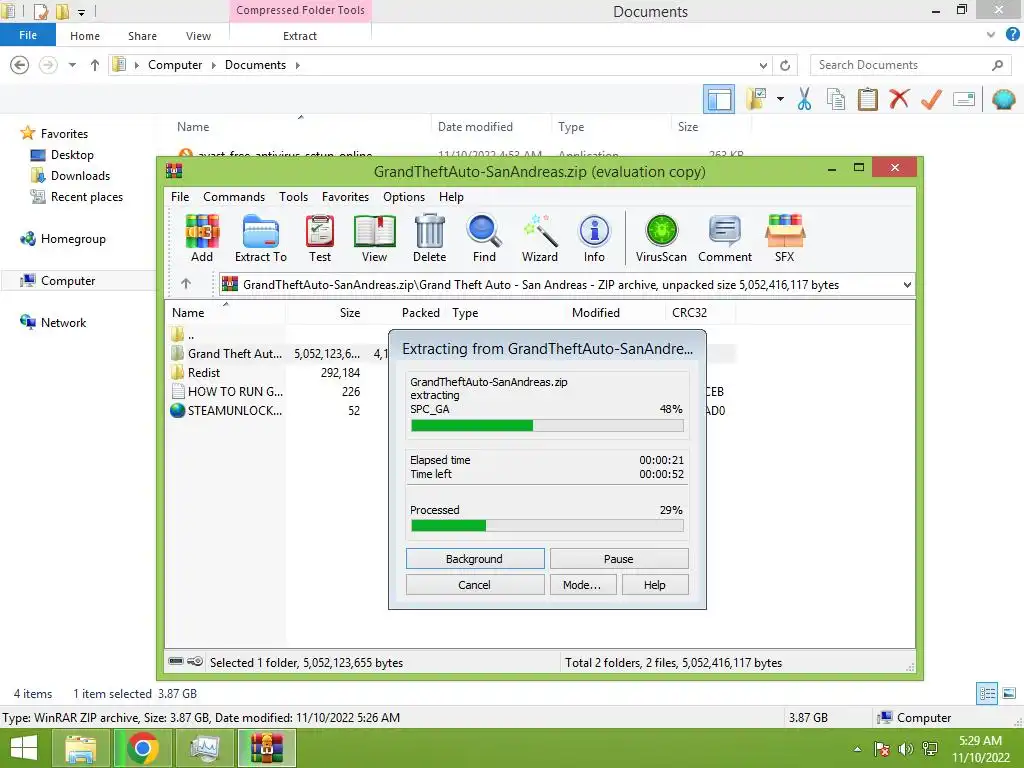This screenshot has width=1024, height=768.
Task: Expand the ribbon chevron in Explorer
Action: point(991,35)
